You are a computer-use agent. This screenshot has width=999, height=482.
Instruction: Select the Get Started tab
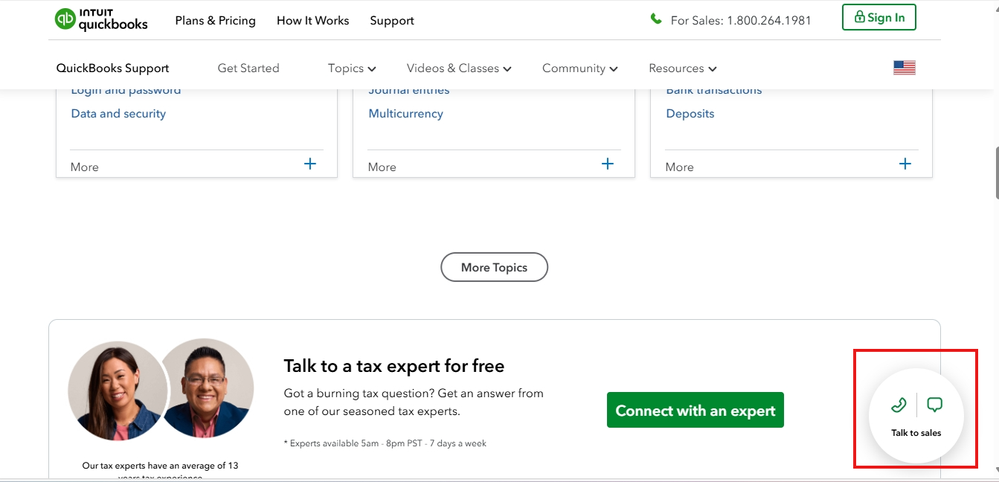click(x=248, y=68)
